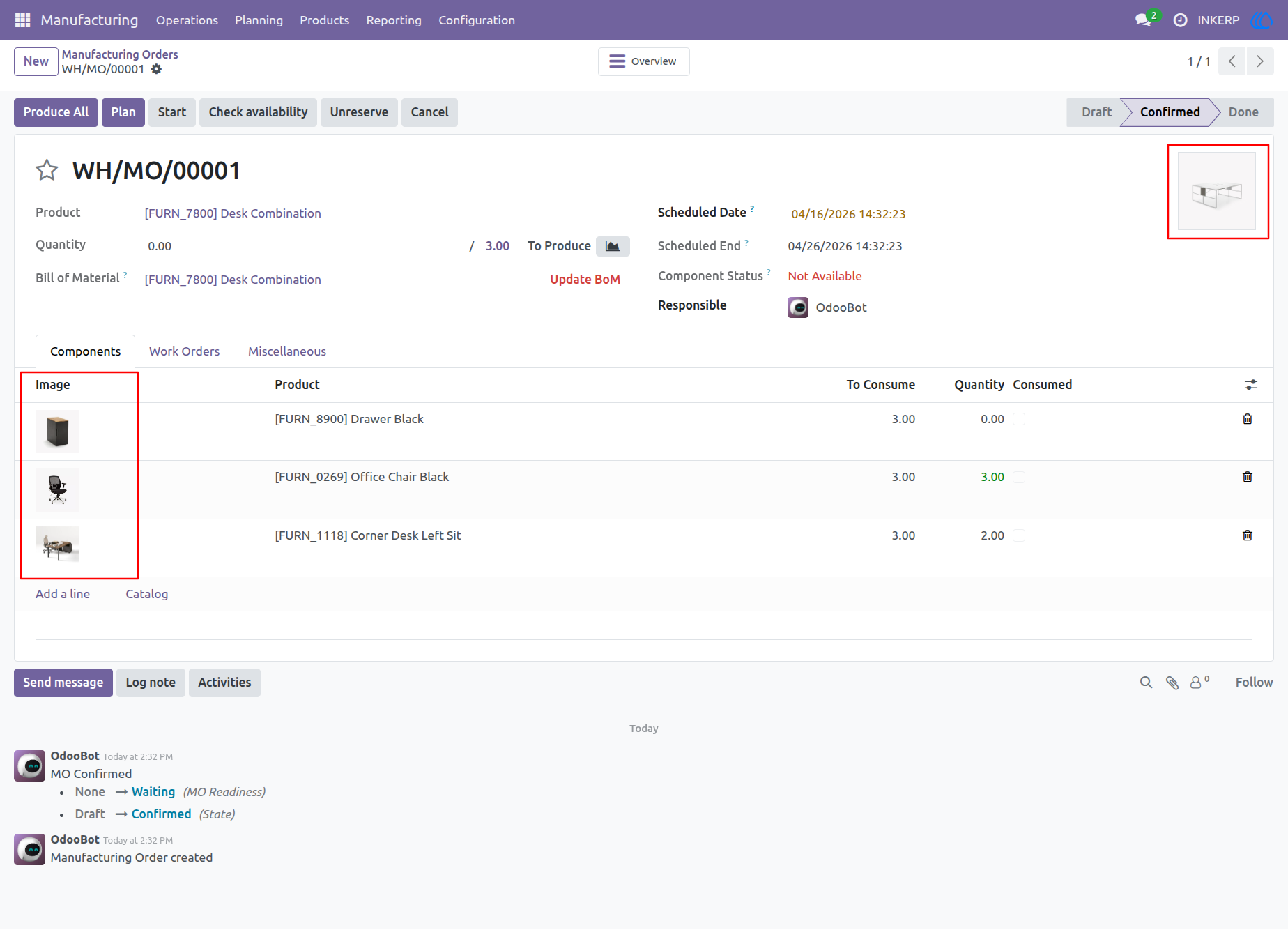Viewport: 1288px width, 930px height.
Task: Open column options adjust icon
Action: (1251, 385)
